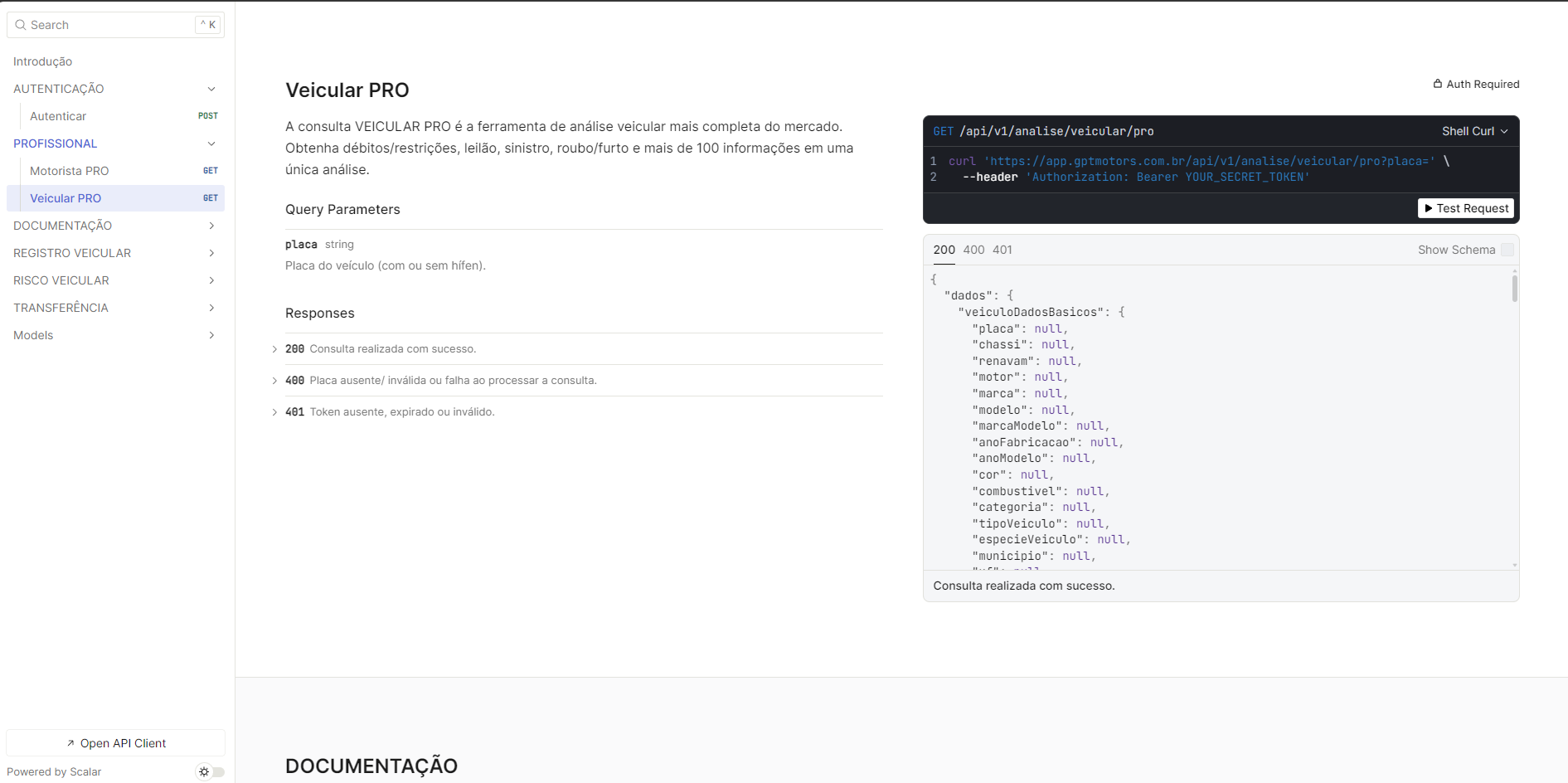Select Veicular PRO in sidebar
This screenshot has width=1568, height=783.
pyautogui.click(x=115, y=198)
